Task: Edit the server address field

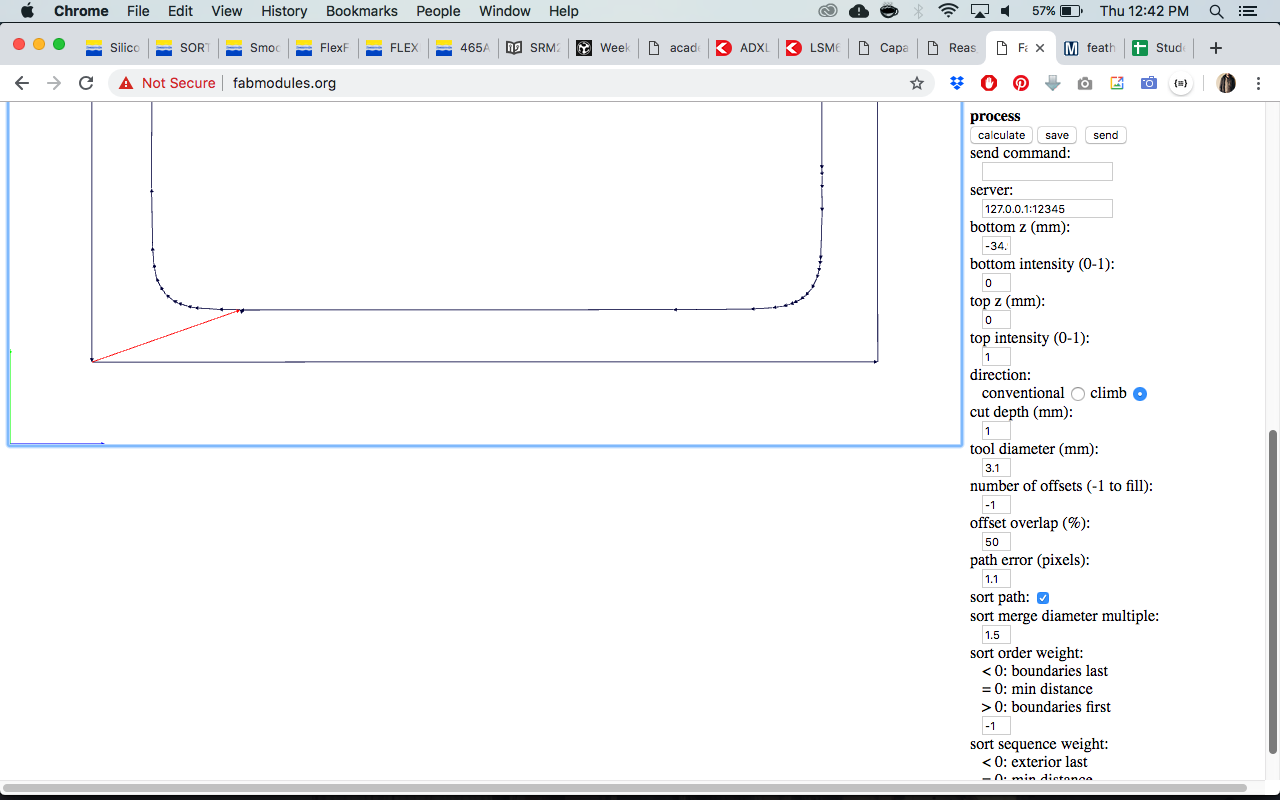Action: [1047, 209]
